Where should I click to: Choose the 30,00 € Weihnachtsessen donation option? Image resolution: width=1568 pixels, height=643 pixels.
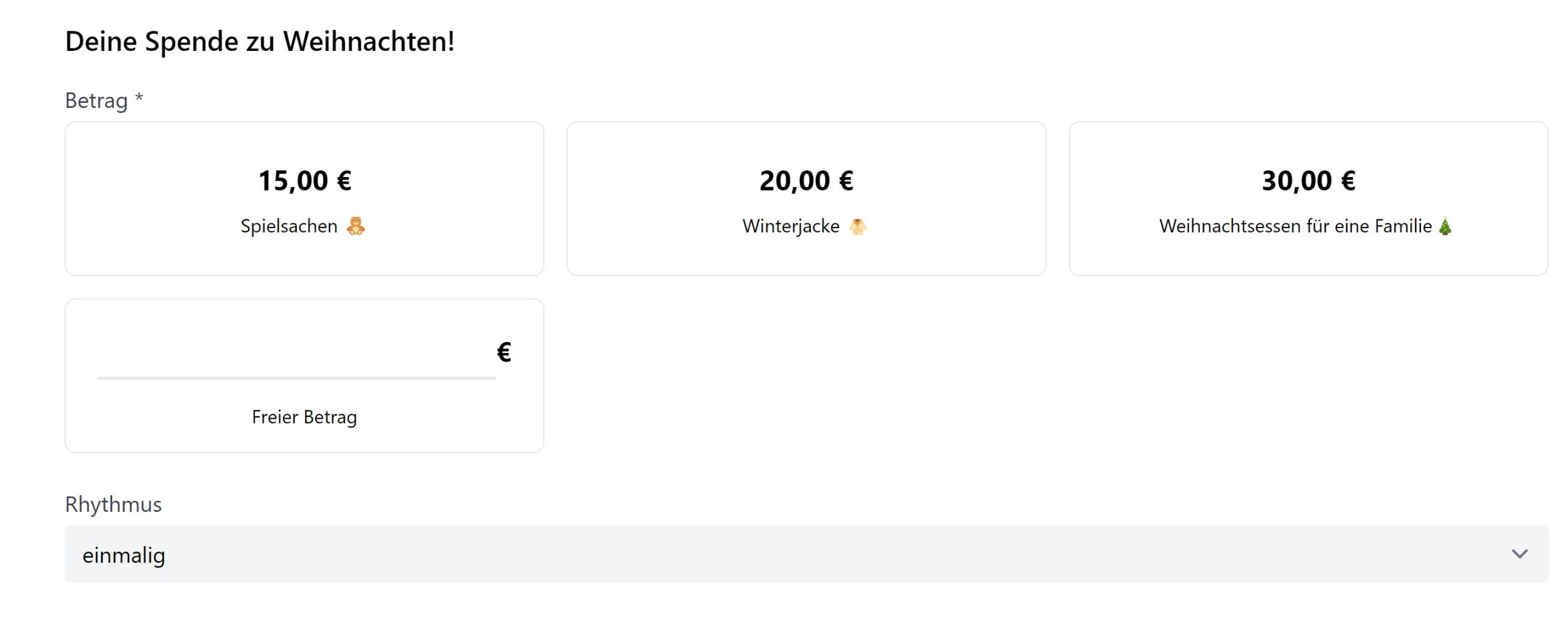pos(1310,199)
